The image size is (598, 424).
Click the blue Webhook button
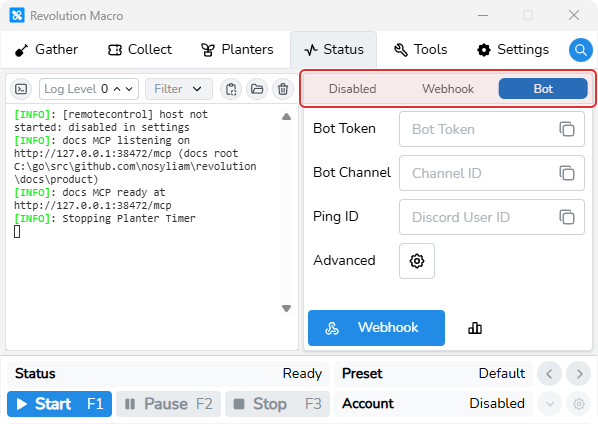click(x=376, y=328)
